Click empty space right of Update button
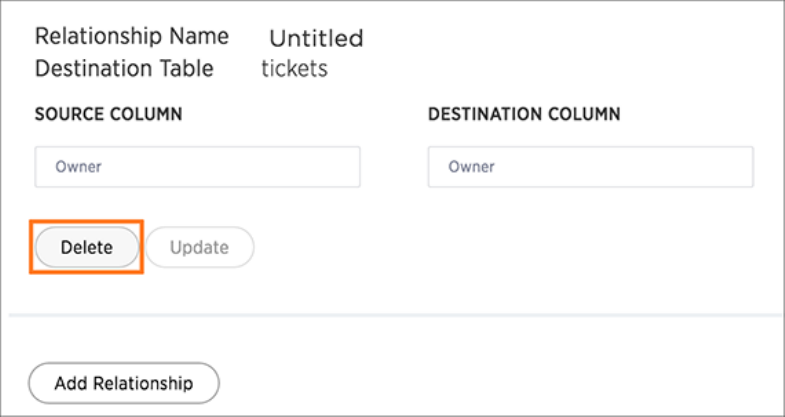Screen dimensions: 785x417 pos(450,248)
